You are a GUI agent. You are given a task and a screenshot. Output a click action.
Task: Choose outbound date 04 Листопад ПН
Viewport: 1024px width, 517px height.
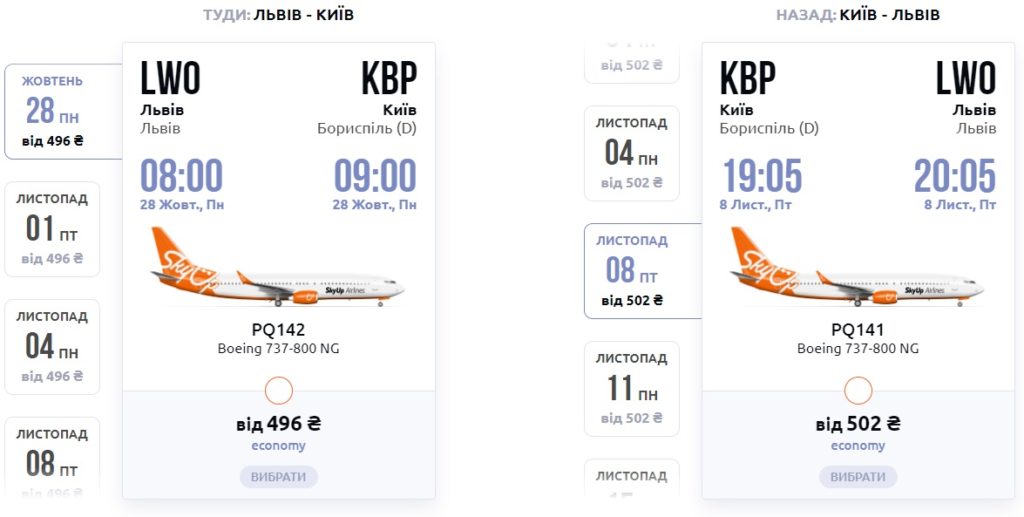point(53,347)
